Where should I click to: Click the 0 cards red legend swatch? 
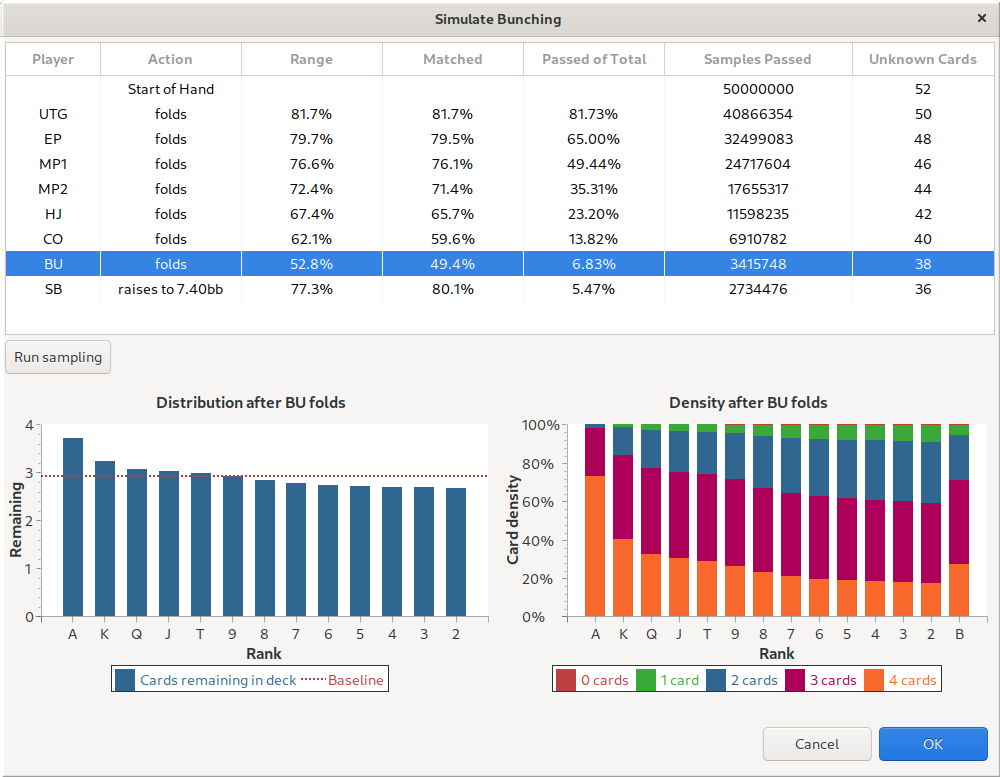coord(566,680)
